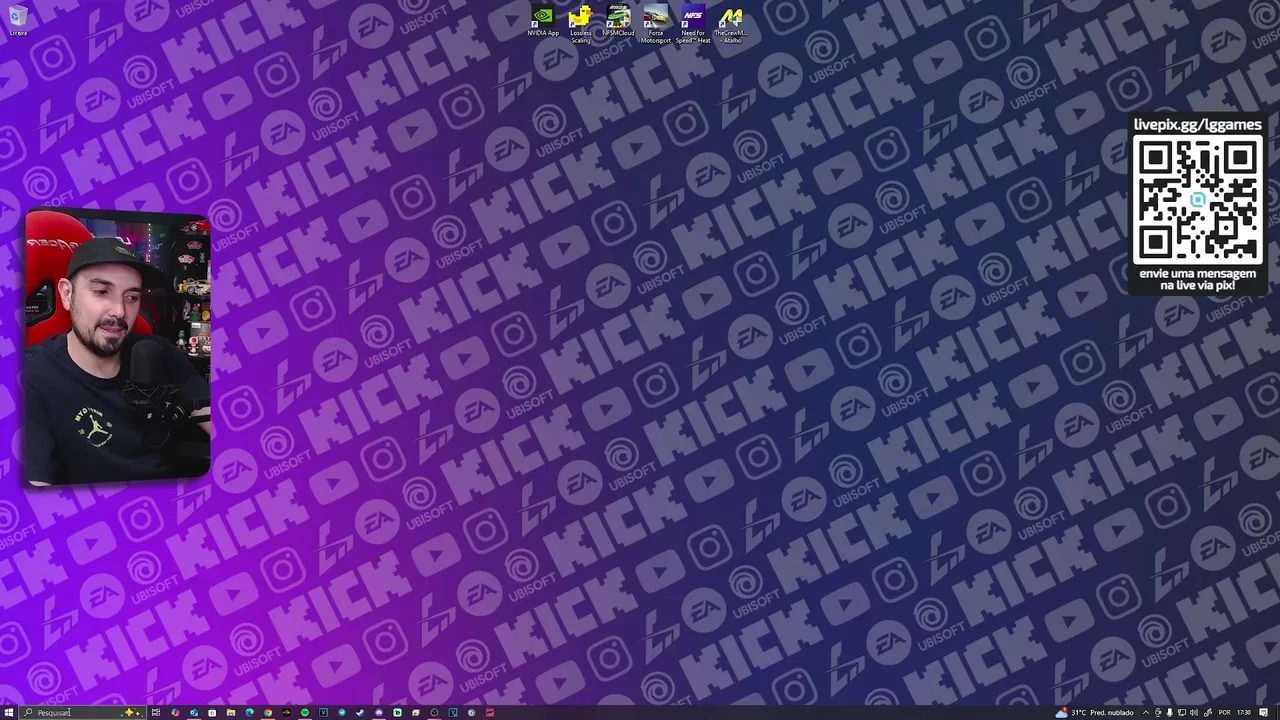Click the microphone tray icon
This screenshot has height=720, width=1280.
click(1169, 712)
